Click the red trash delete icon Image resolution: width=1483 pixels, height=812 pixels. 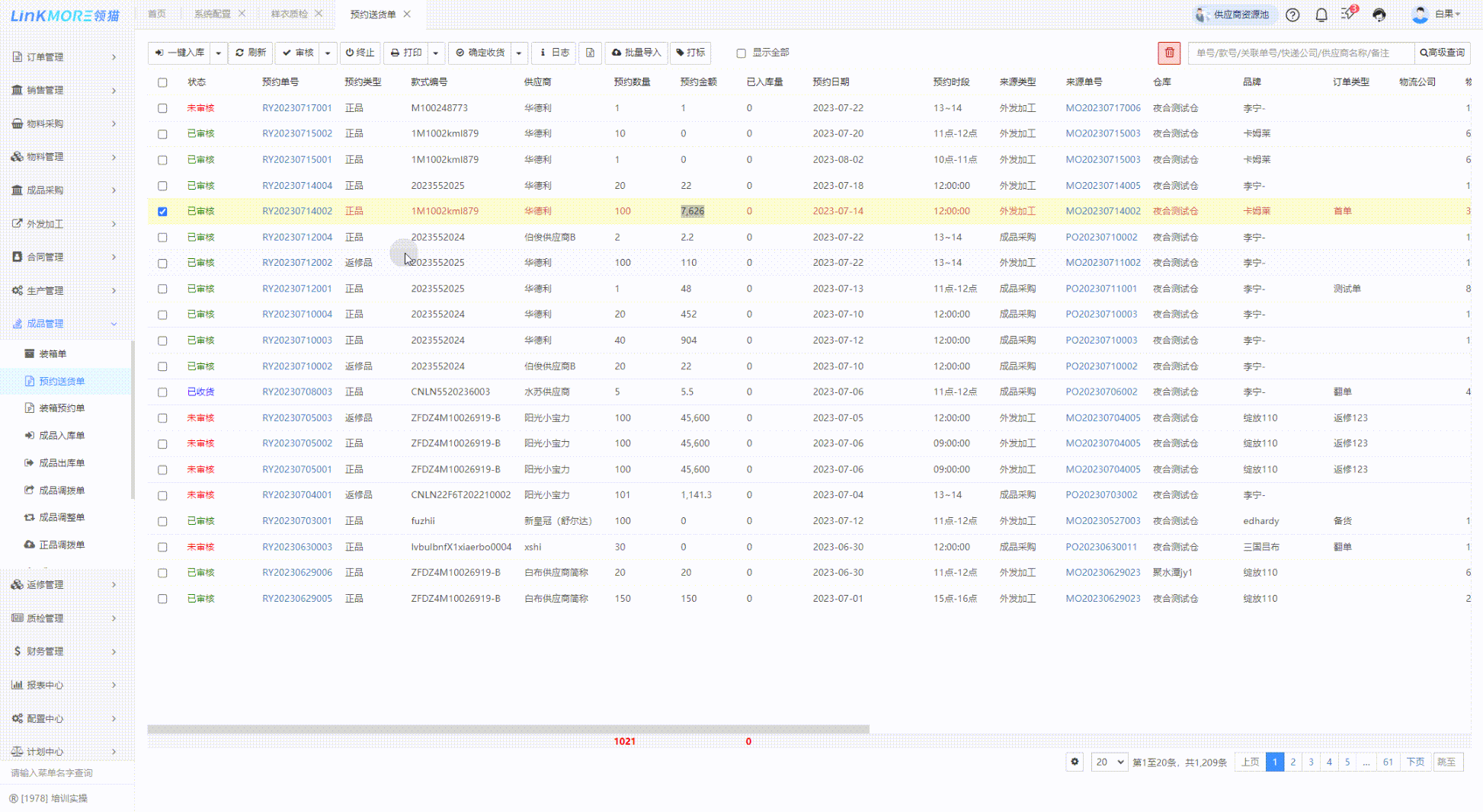(1169, 53)
